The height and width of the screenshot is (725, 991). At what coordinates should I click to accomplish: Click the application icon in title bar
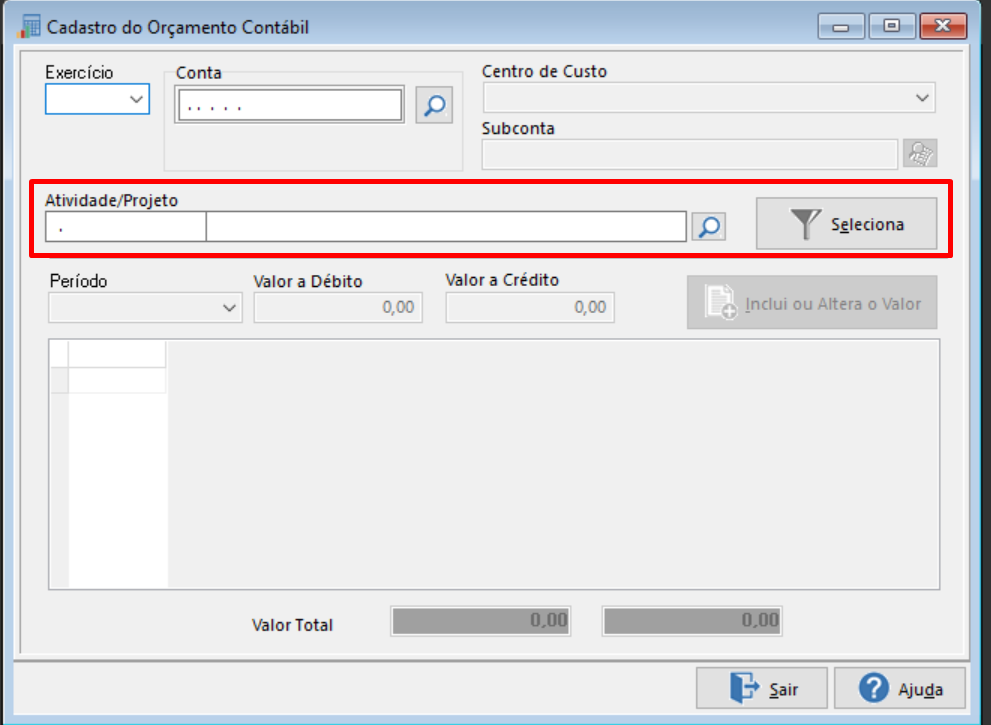point(28,27)
